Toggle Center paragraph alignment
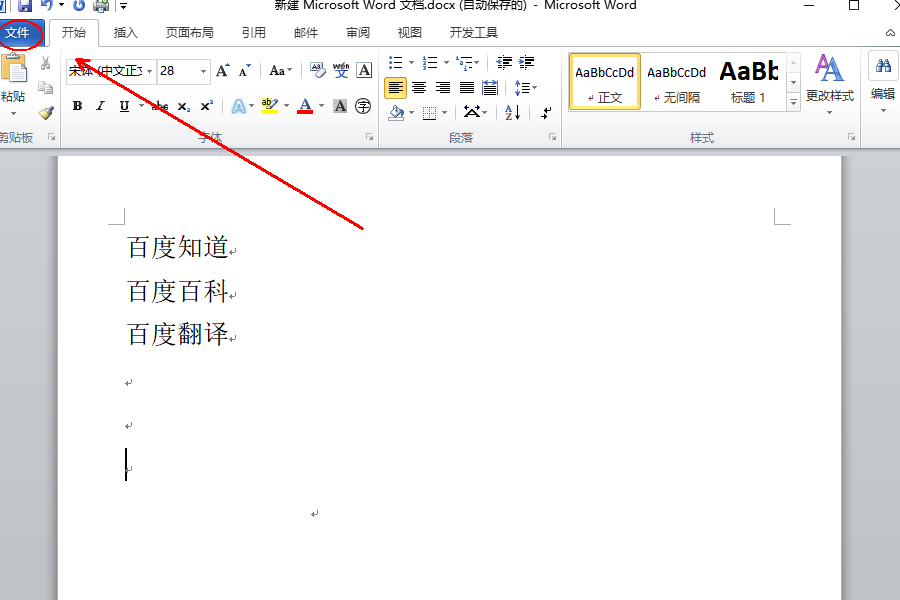This screenshot has height=600, width=900. tap(419, 88)
